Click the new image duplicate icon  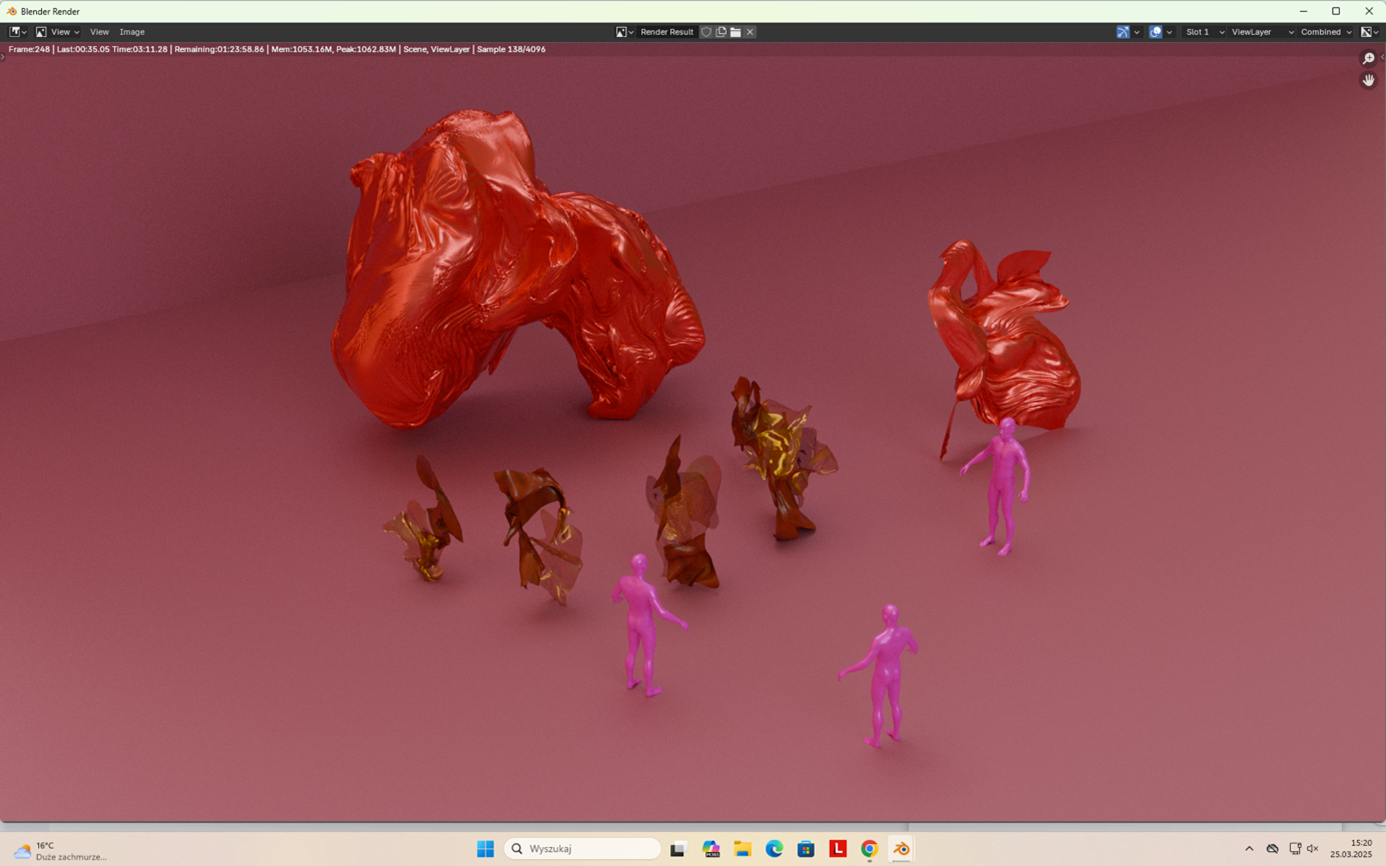[x=720, y=32]
